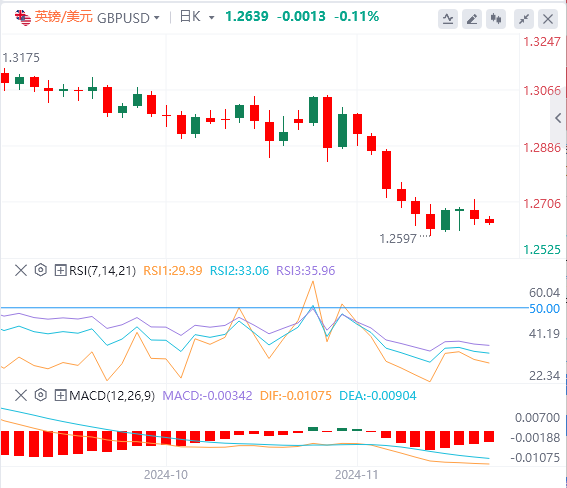Open MACD indicator settings gear

click(x=40, y=395)
